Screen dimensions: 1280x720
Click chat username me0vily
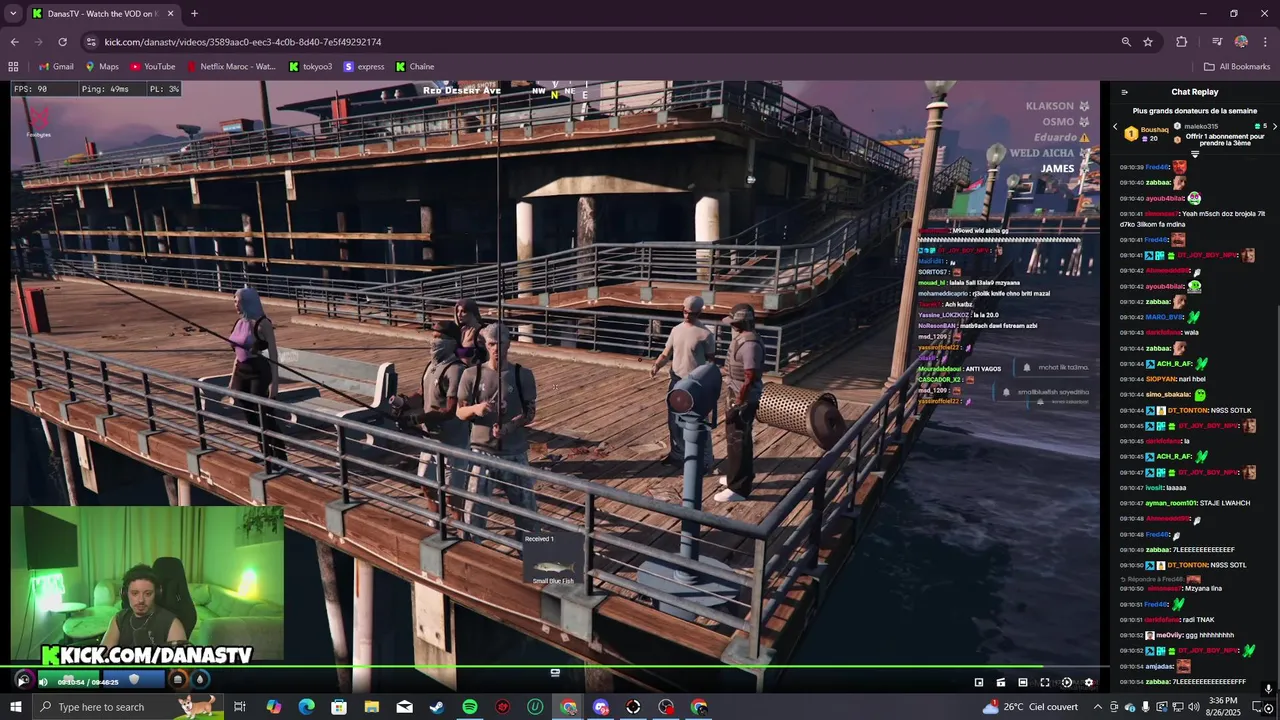coord(1170,635)
